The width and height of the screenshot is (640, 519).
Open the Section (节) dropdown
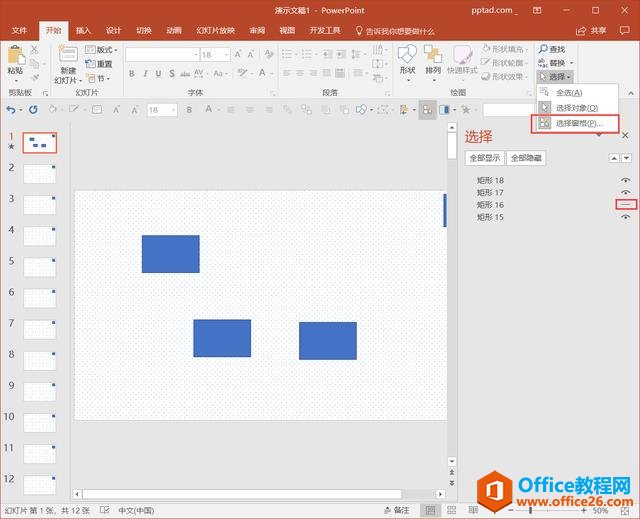coord(98,78)
